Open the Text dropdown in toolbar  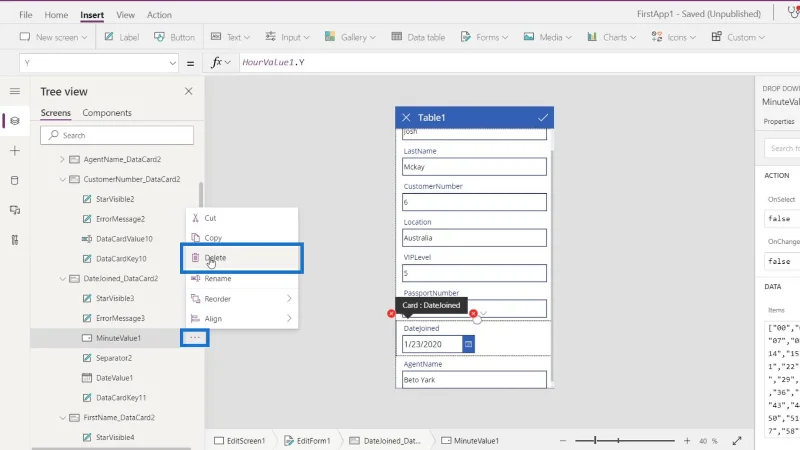point(231,37)
